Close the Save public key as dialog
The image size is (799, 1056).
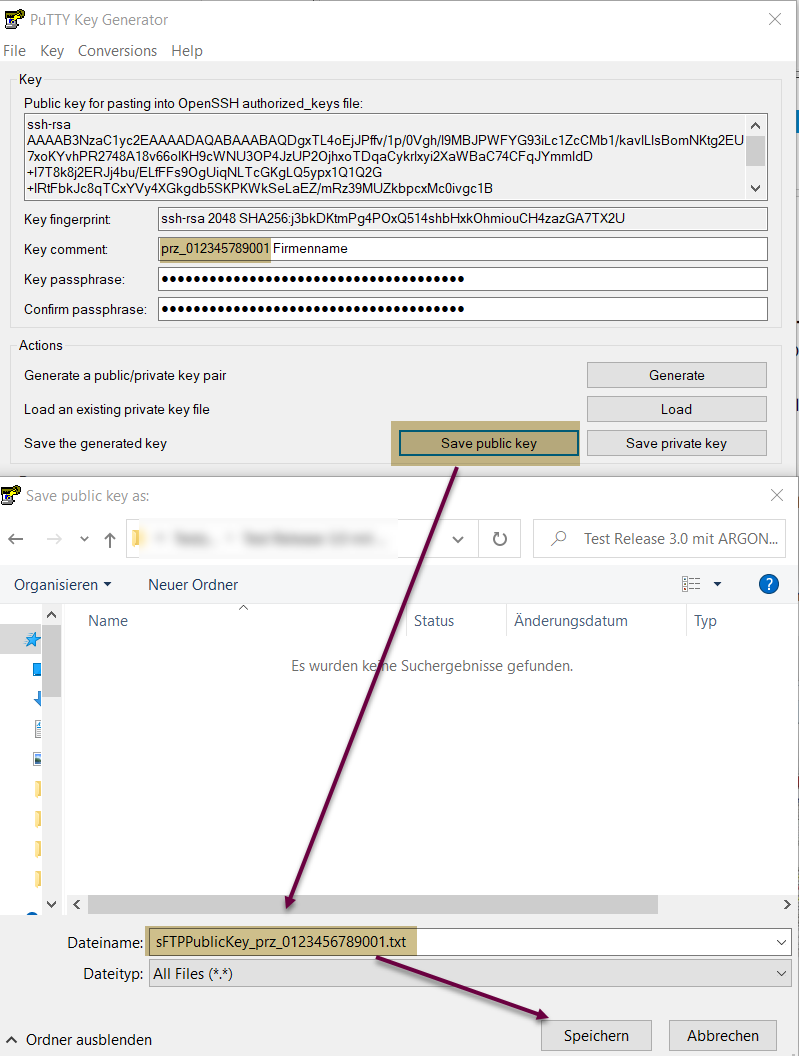pos(777,495)
